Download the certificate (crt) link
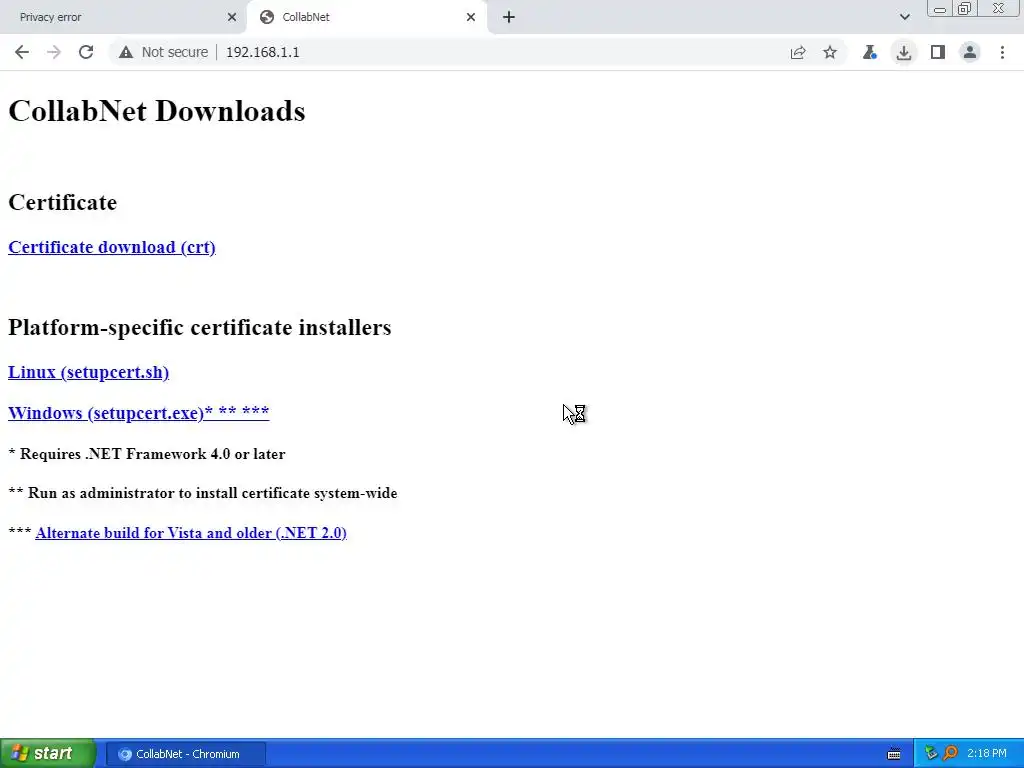 point(112,248)
